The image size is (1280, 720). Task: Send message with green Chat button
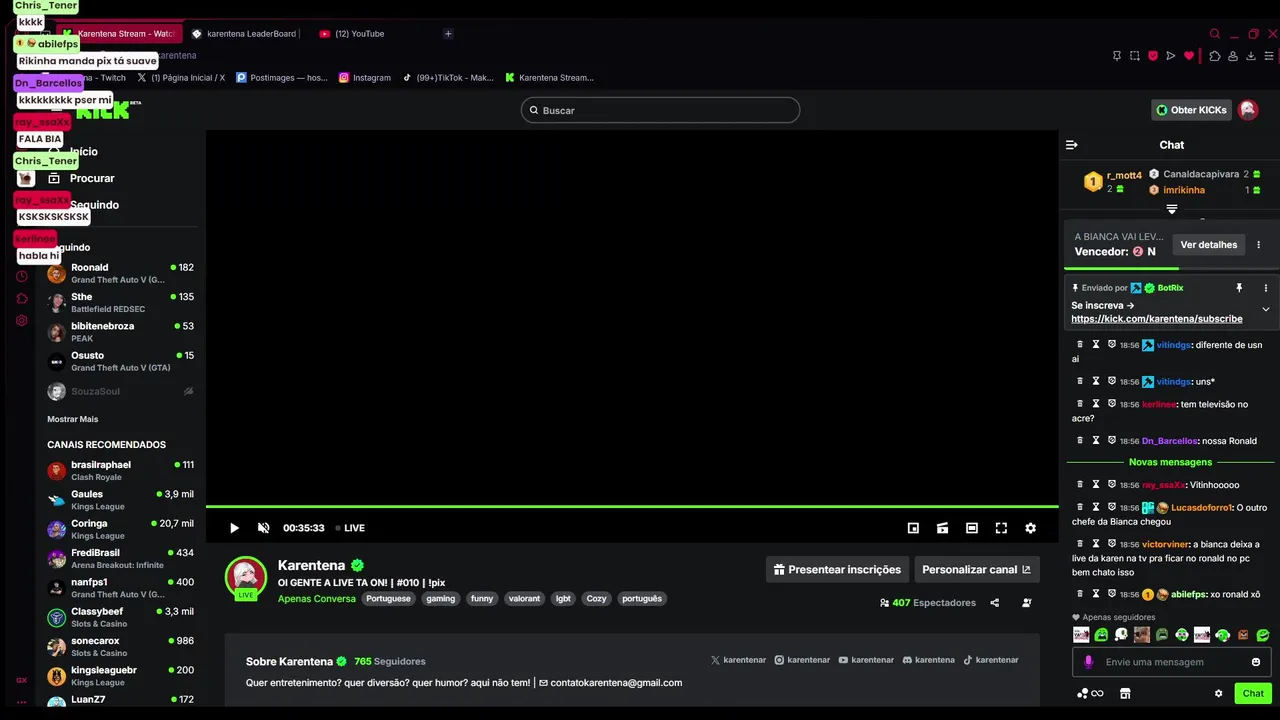[1253, 693]
